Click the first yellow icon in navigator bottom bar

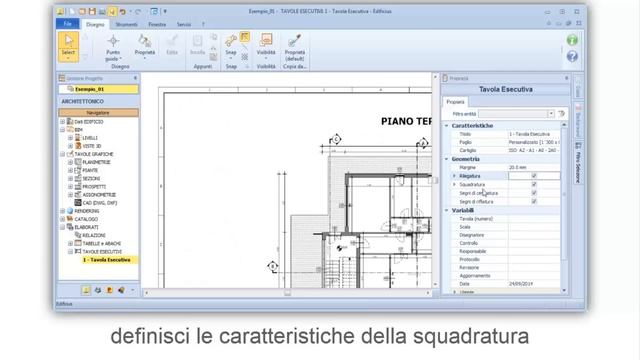coord(86,290)
